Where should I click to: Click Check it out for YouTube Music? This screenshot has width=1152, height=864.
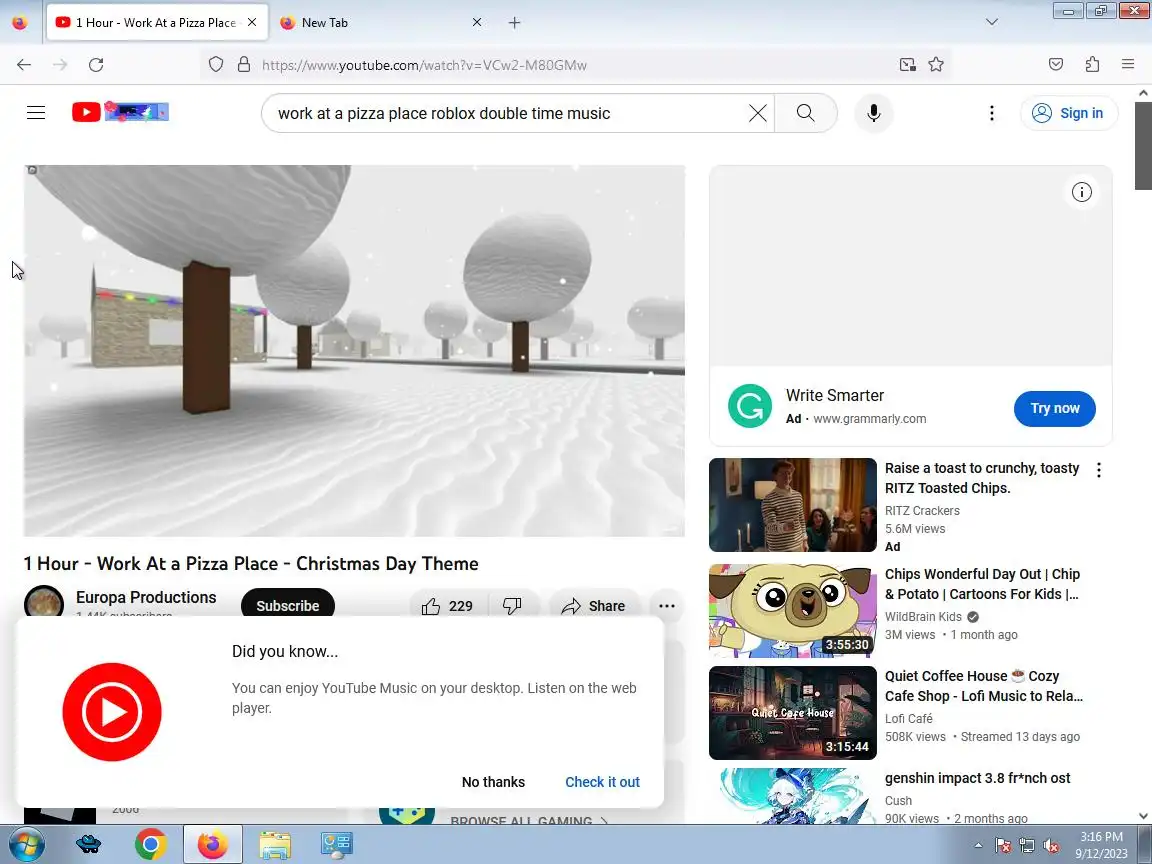coord(602,782)
